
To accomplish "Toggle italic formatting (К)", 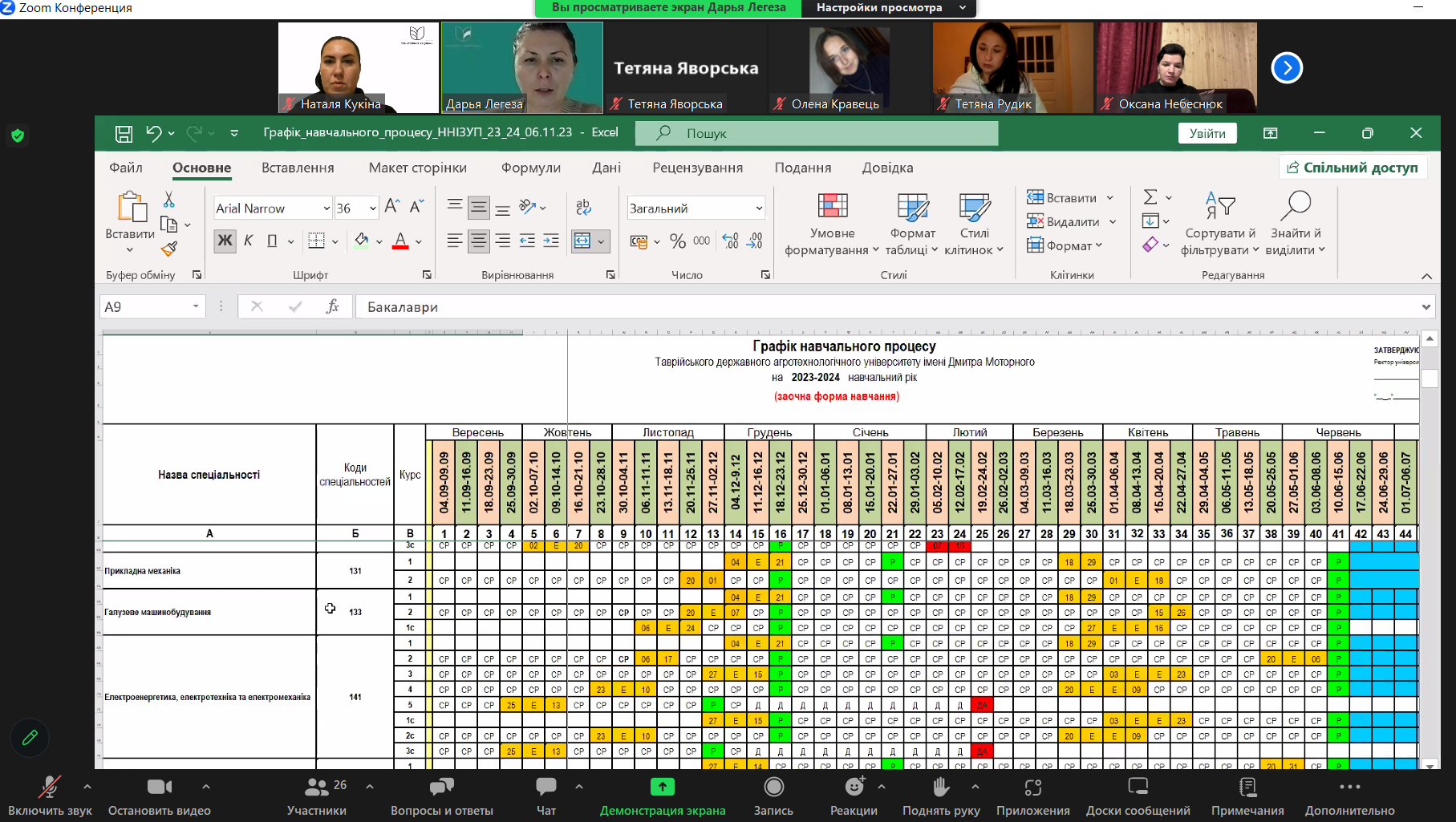I will click(x=249, y=241).
